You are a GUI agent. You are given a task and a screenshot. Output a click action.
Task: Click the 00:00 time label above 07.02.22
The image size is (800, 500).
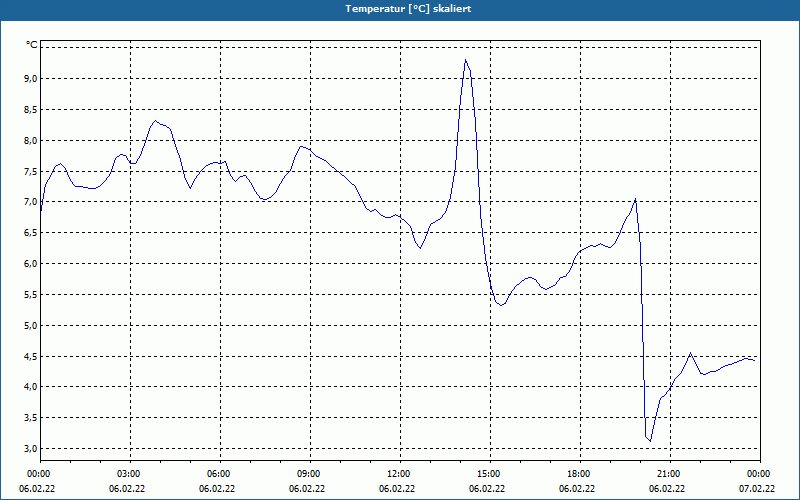pos(757,474)
